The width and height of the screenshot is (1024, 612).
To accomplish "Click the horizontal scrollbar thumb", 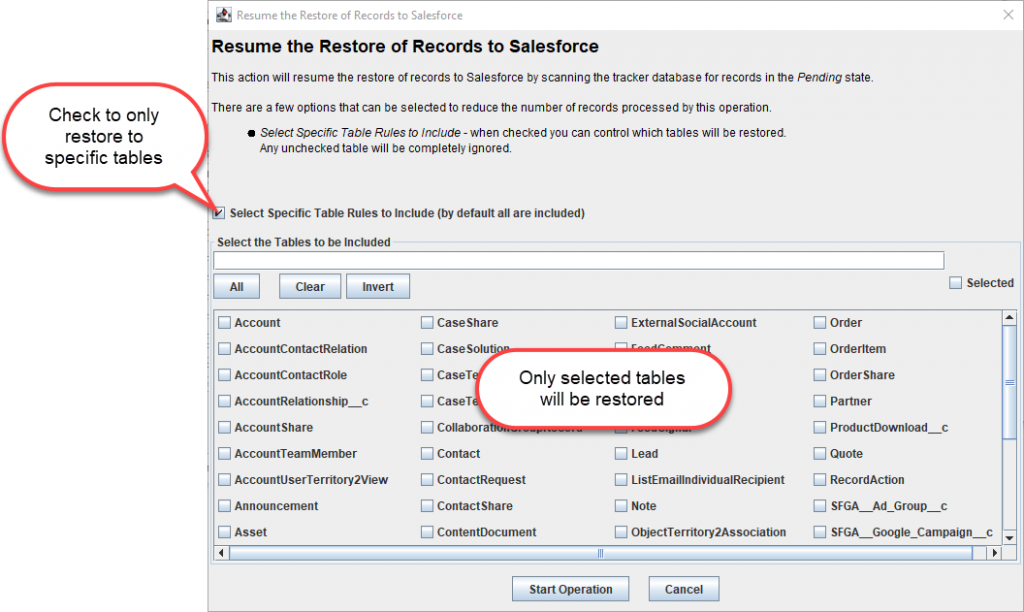I will coord(600,553).
